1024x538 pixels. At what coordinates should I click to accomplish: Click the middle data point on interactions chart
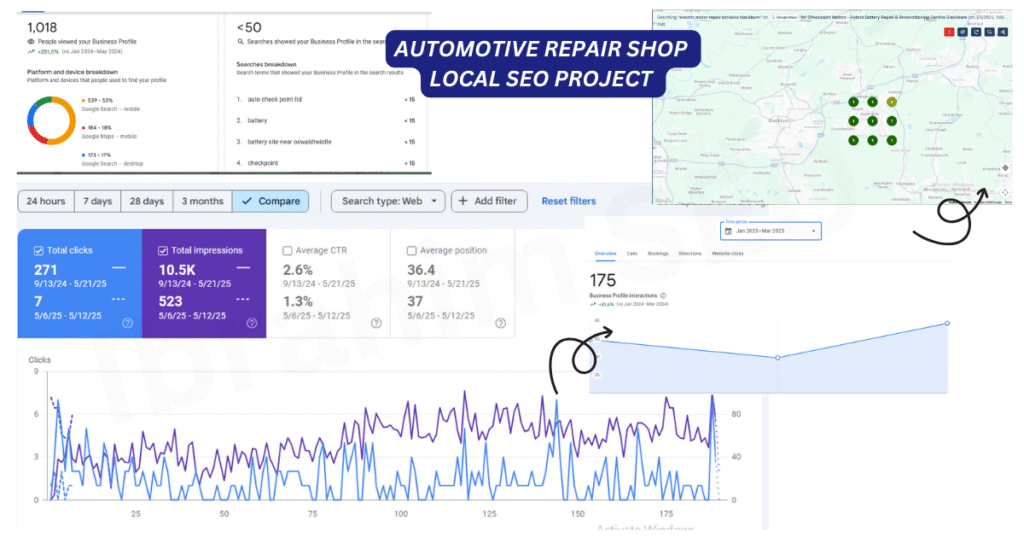tap(777, 358)
